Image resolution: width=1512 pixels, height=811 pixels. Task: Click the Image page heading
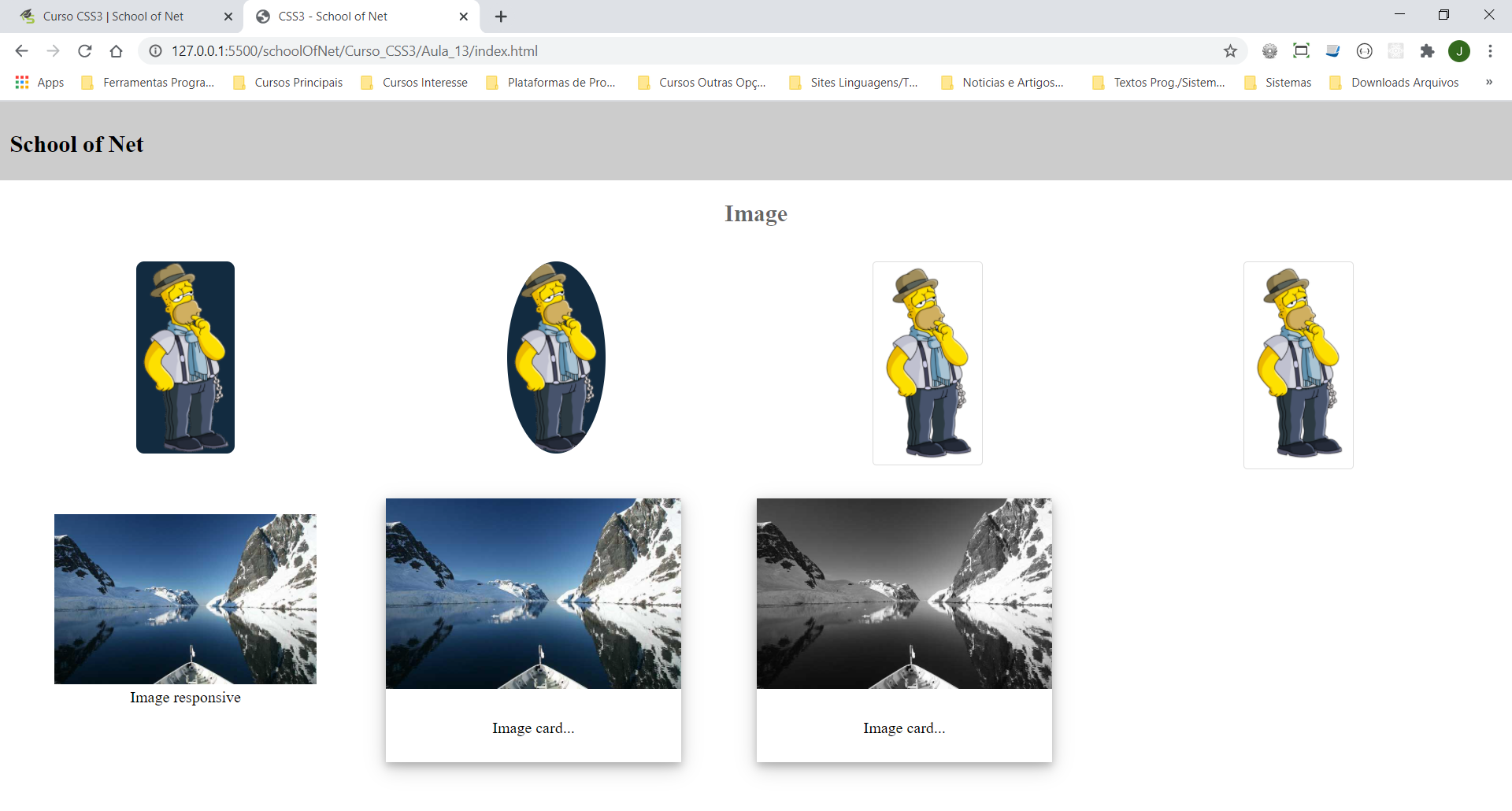pyautogui.click(x=756, y=214)
